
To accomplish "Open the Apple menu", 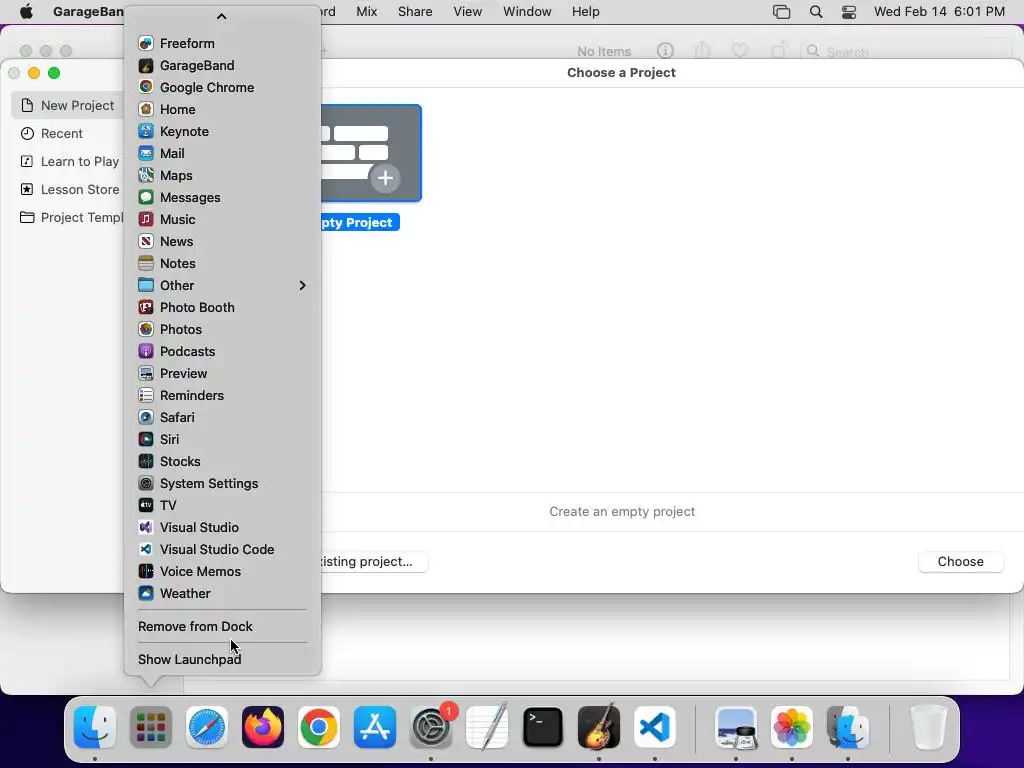I will (26, 12).
